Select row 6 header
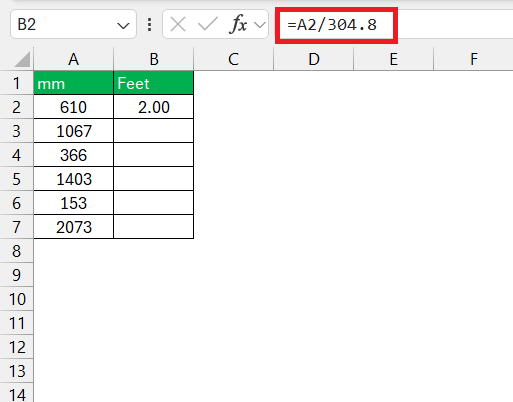The image size is (513, 402). [x=17, y=203]
